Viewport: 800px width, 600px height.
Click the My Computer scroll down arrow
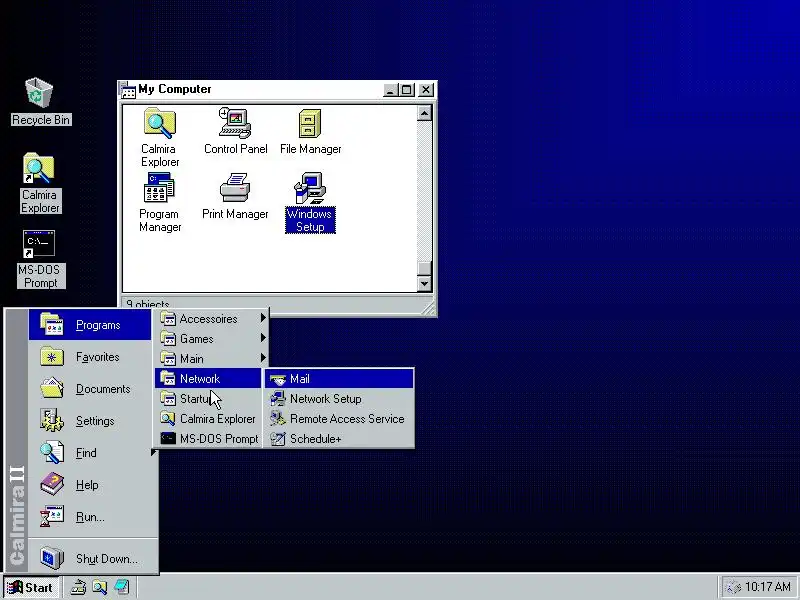424,284
